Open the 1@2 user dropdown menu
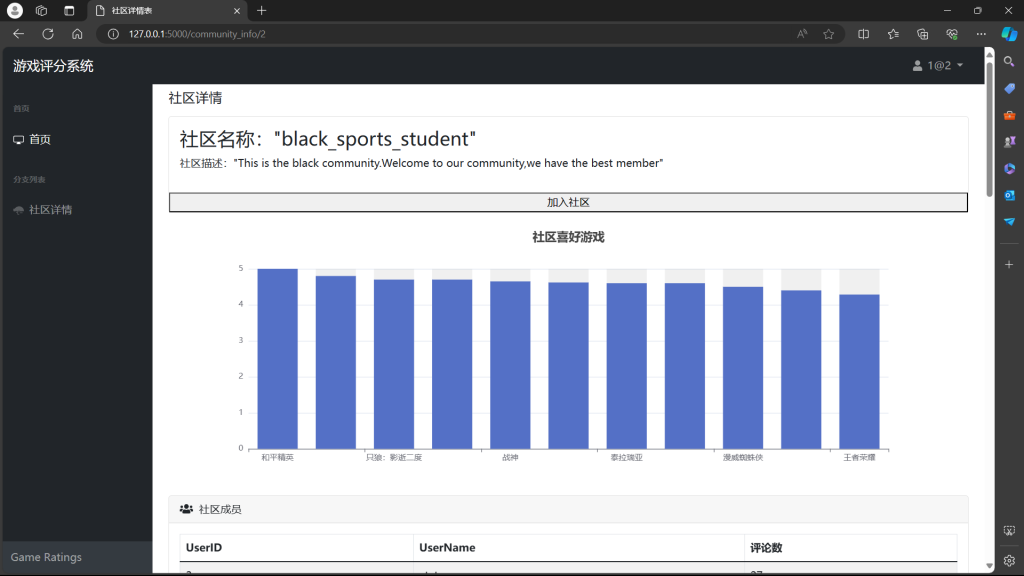The image size is (1024, 576). (x=938, y=66)
